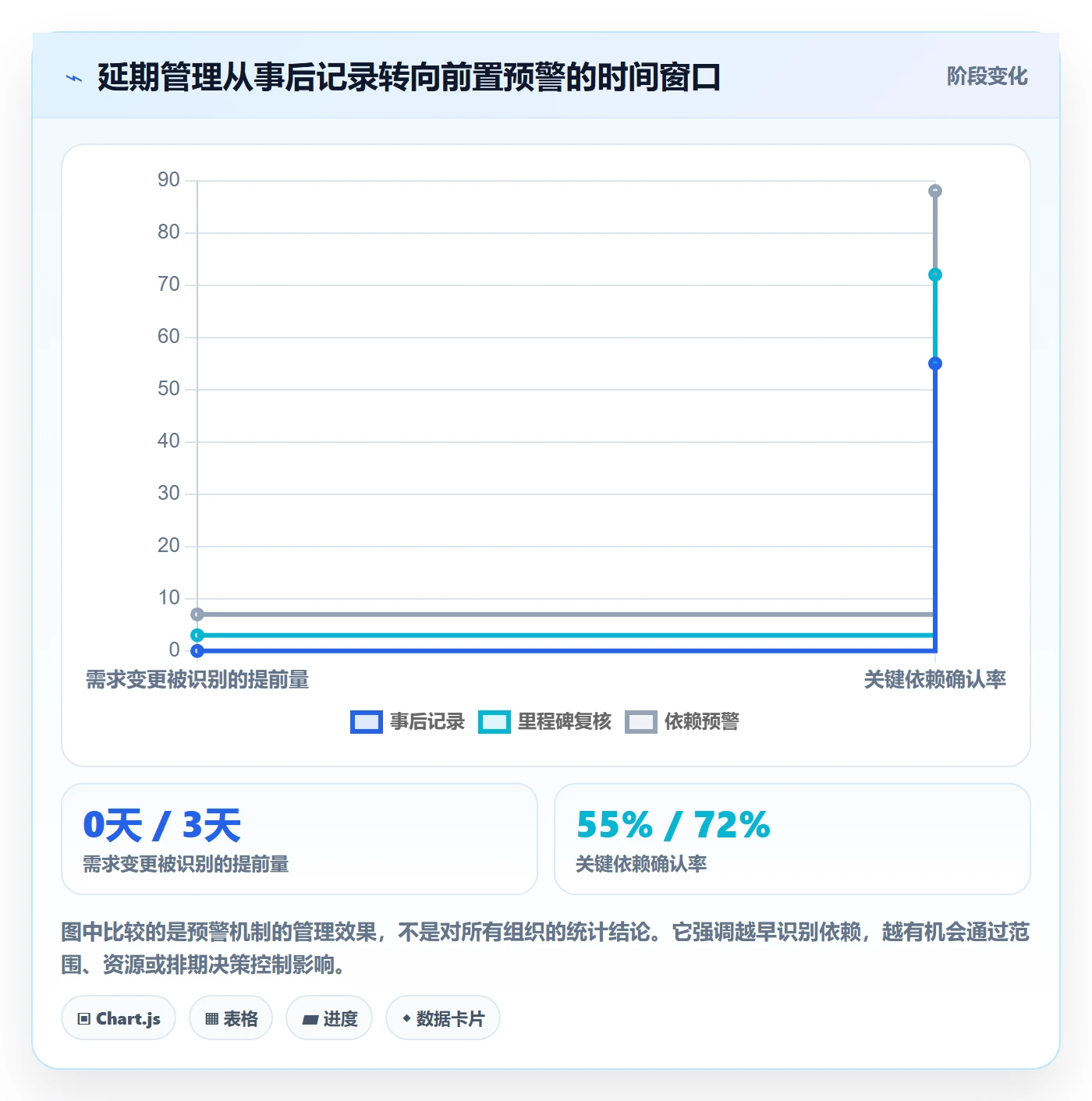This screenshot has height=1101, width=1092.
Task: Hide the 事后记录 series via legend label
Action: (x=427, y=722)
